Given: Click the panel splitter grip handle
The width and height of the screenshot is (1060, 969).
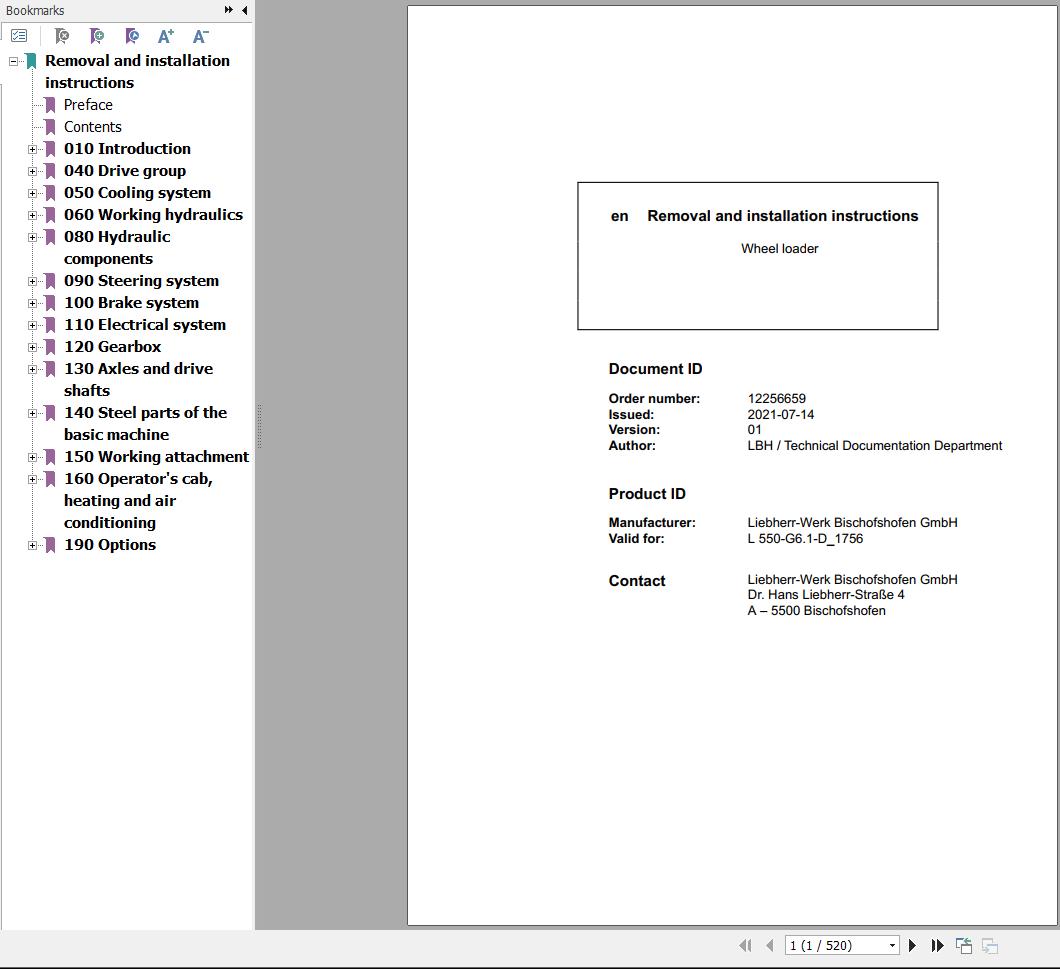Looking at the screenshot, I should pos(259,426).
